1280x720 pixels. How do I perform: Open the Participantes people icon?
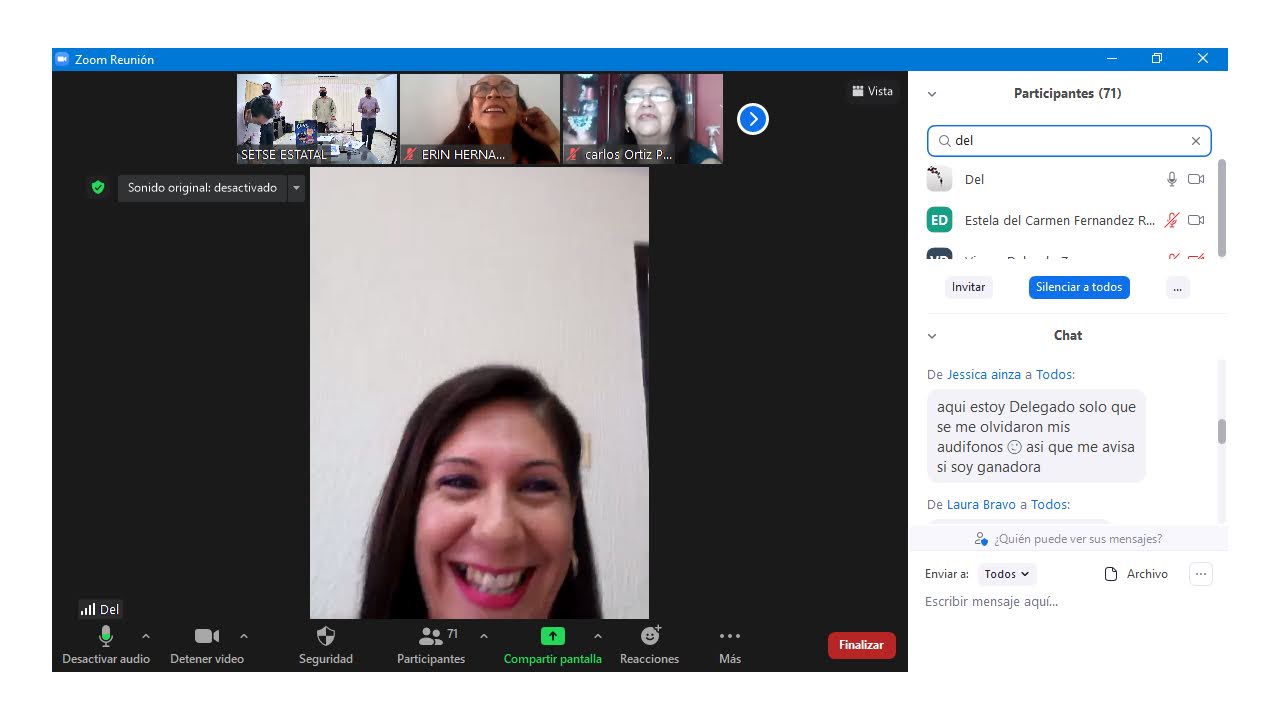431,636
